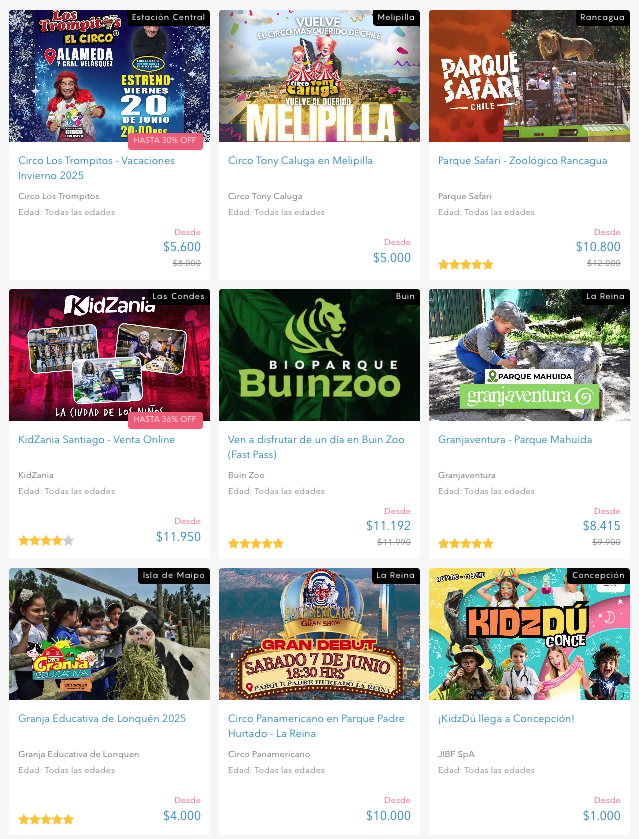Click the HASTA 30% OFF badge
Viewport: 639px width, 839px height.
[x=165, y=140]
